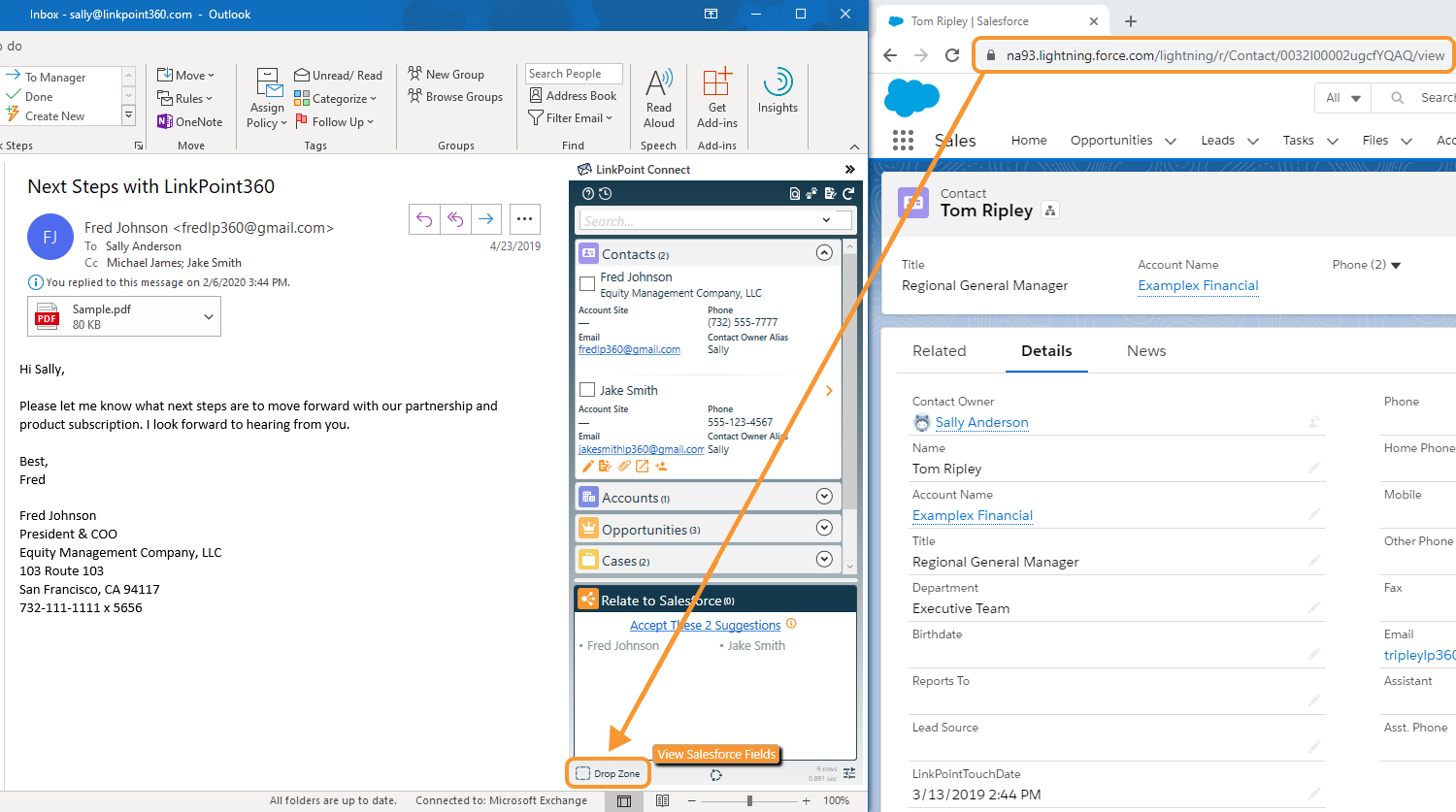Viewport: 1456px width, 812px height.
Task: Go to Home in Salesforce navigation
Action: (x=1029, y=141)
